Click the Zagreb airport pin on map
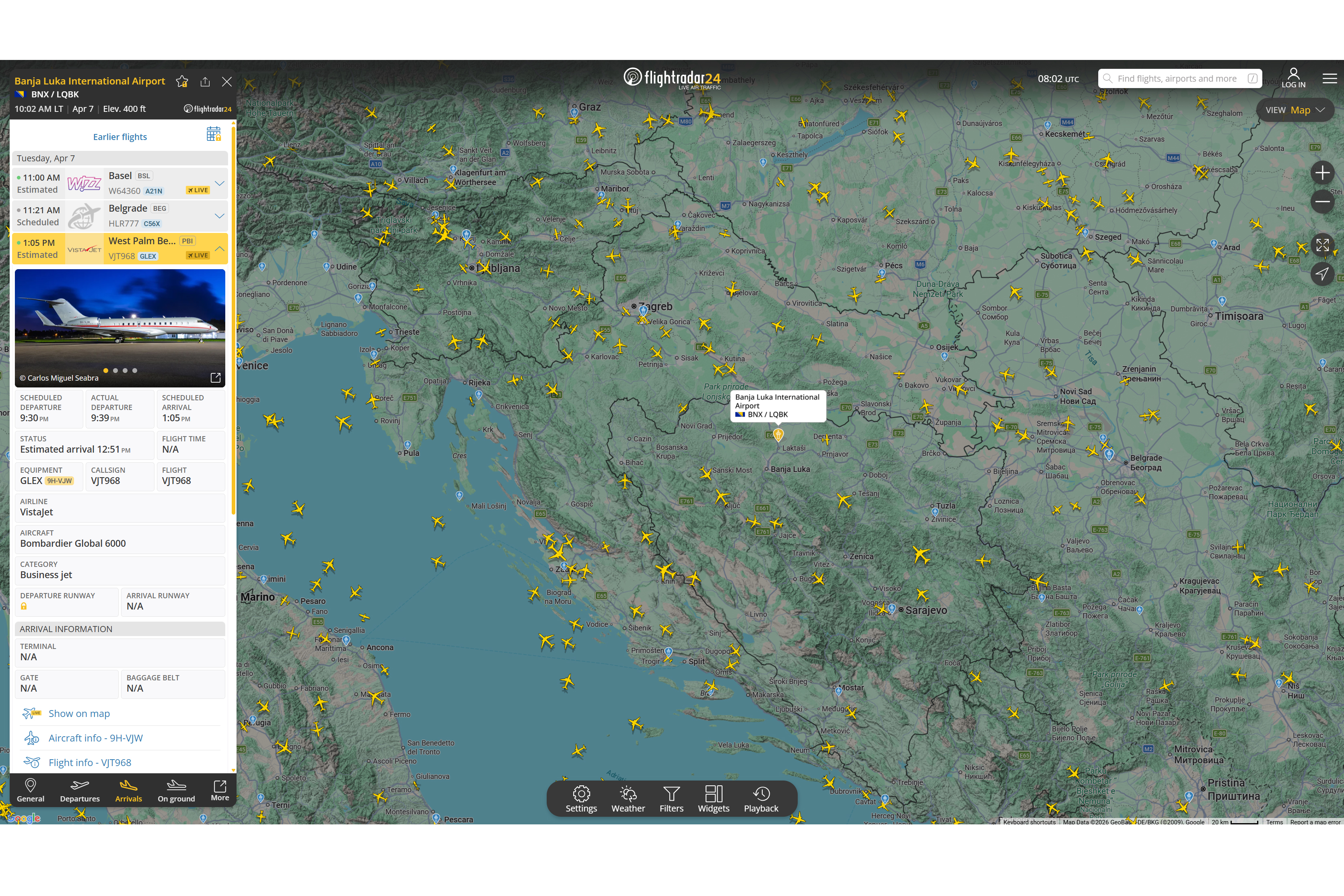This screenshot has width=1344, height=896. tap(644, 311)
